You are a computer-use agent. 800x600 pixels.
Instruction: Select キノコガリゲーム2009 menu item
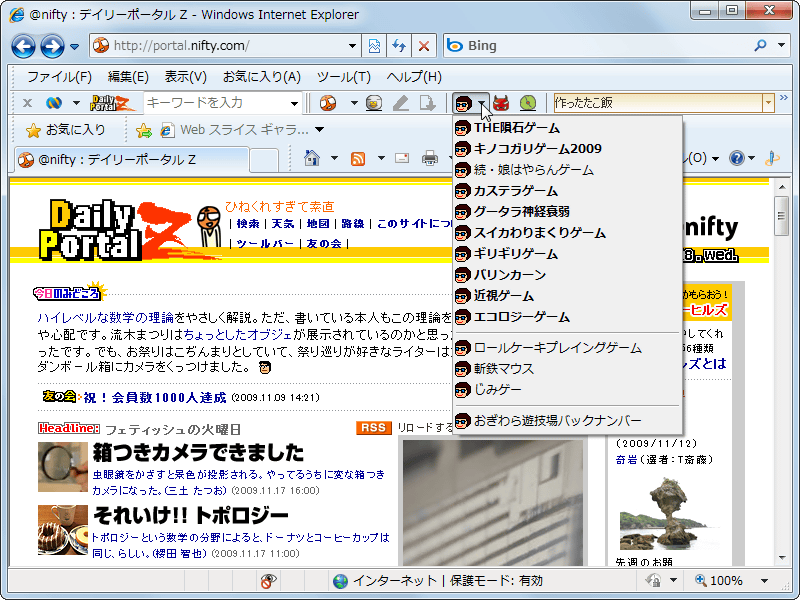567,149
